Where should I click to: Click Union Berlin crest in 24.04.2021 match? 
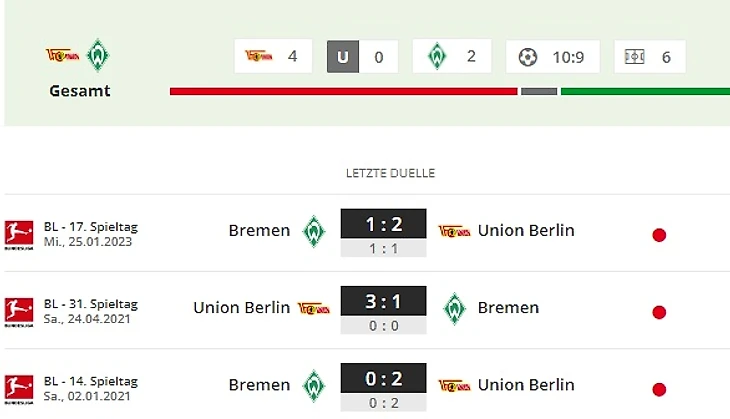[x=314, y=308]
